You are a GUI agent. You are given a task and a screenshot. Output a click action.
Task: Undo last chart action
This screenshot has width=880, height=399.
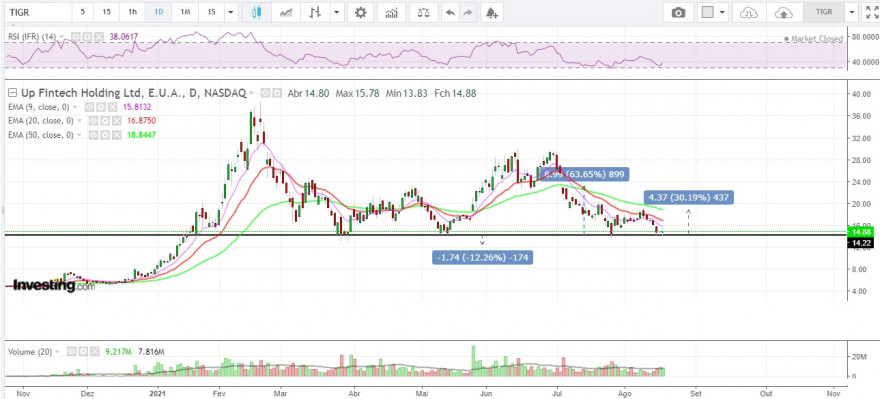pyautogui.click(x=450, y=12)
